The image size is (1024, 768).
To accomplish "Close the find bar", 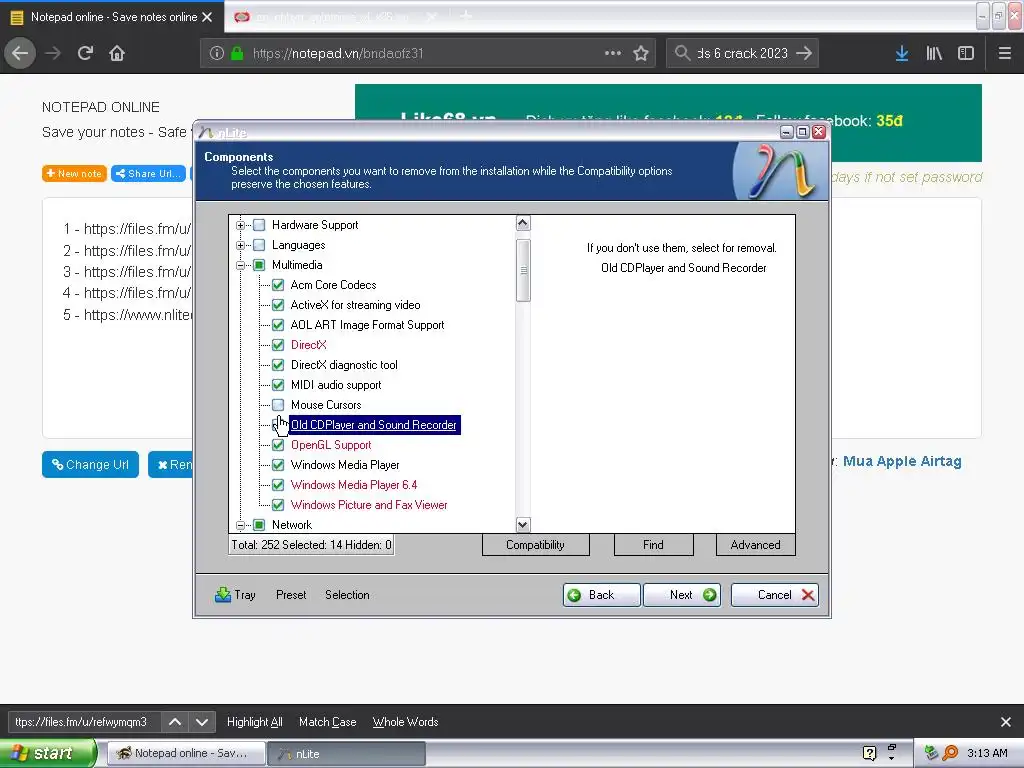I will click(x=1006, y=722).
